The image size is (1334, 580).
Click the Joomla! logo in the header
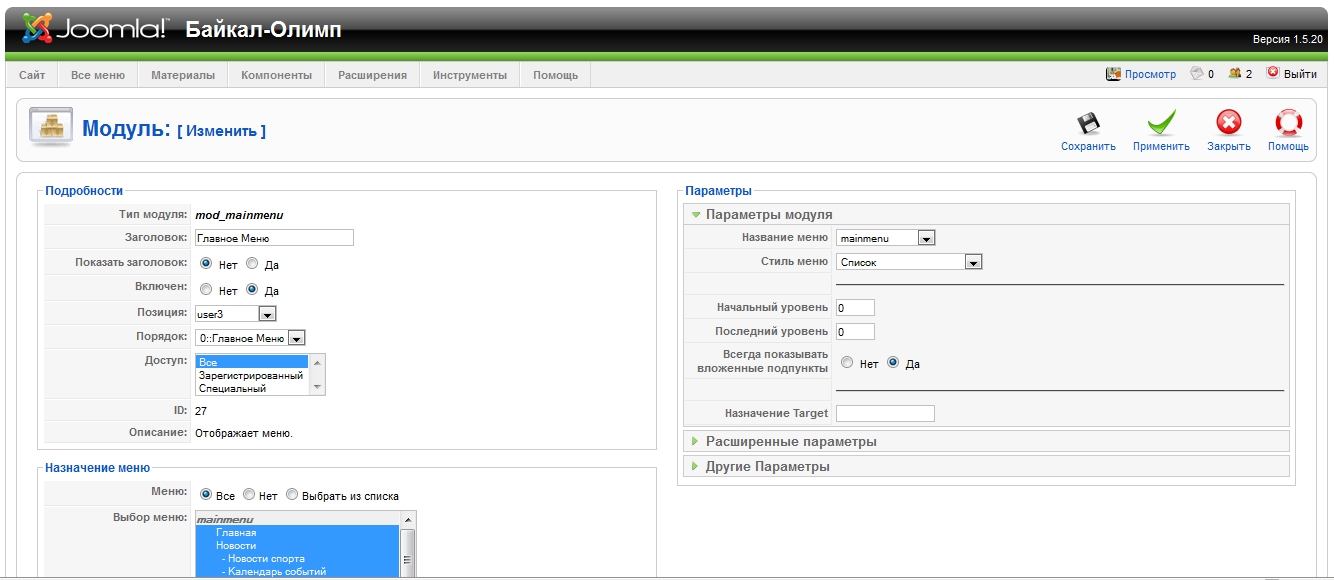pyautogui.click(x=95, y=30)
